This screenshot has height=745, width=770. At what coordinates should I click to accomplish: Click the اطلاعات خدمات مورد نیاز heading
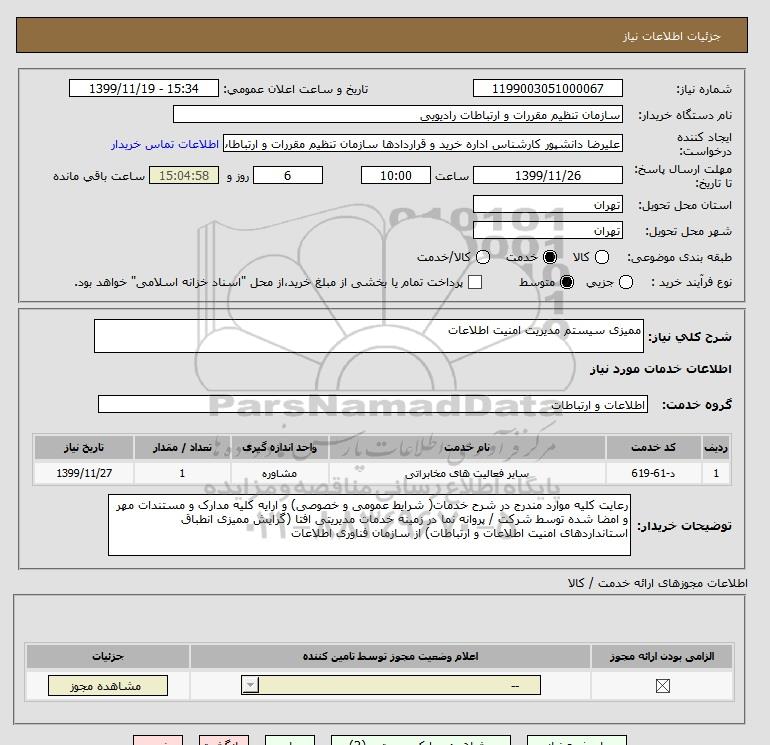click(660, 369)
